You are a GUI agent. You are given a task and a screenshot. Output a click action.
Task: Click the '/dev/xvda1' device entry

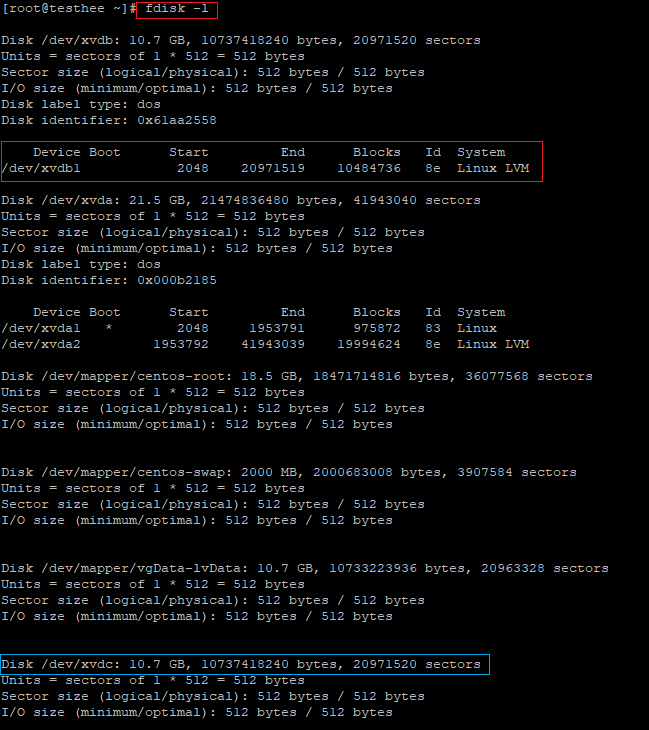click(x=41, y=329)
